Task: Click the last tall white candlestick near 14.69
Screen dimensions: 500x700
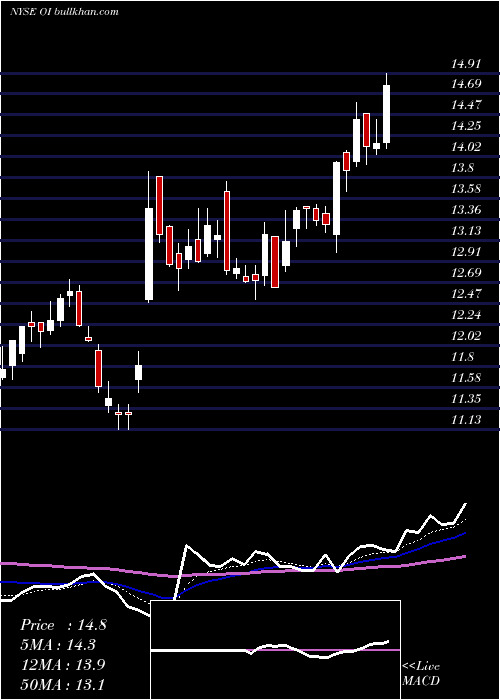Action: click(387, 114)
